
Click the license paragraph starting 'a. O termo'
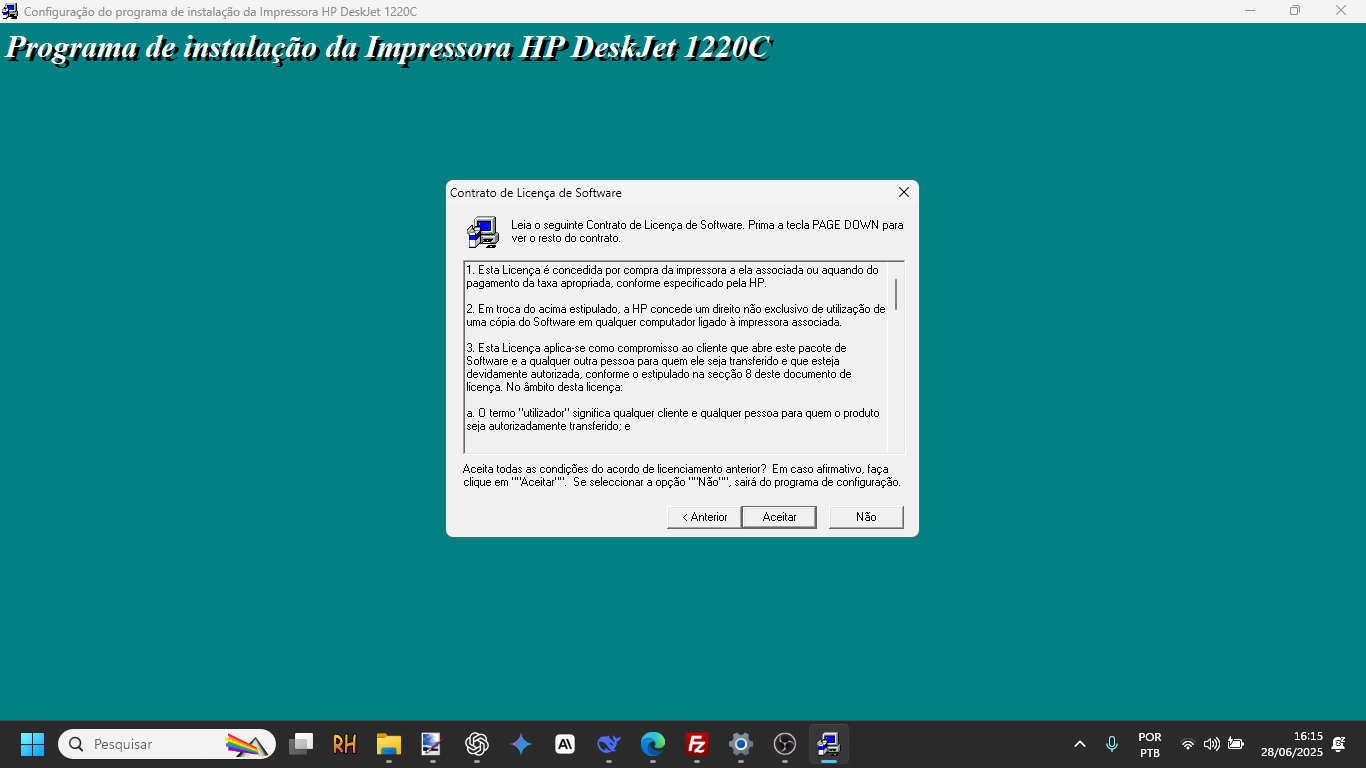pyautogui.click(x=673, y=419)
